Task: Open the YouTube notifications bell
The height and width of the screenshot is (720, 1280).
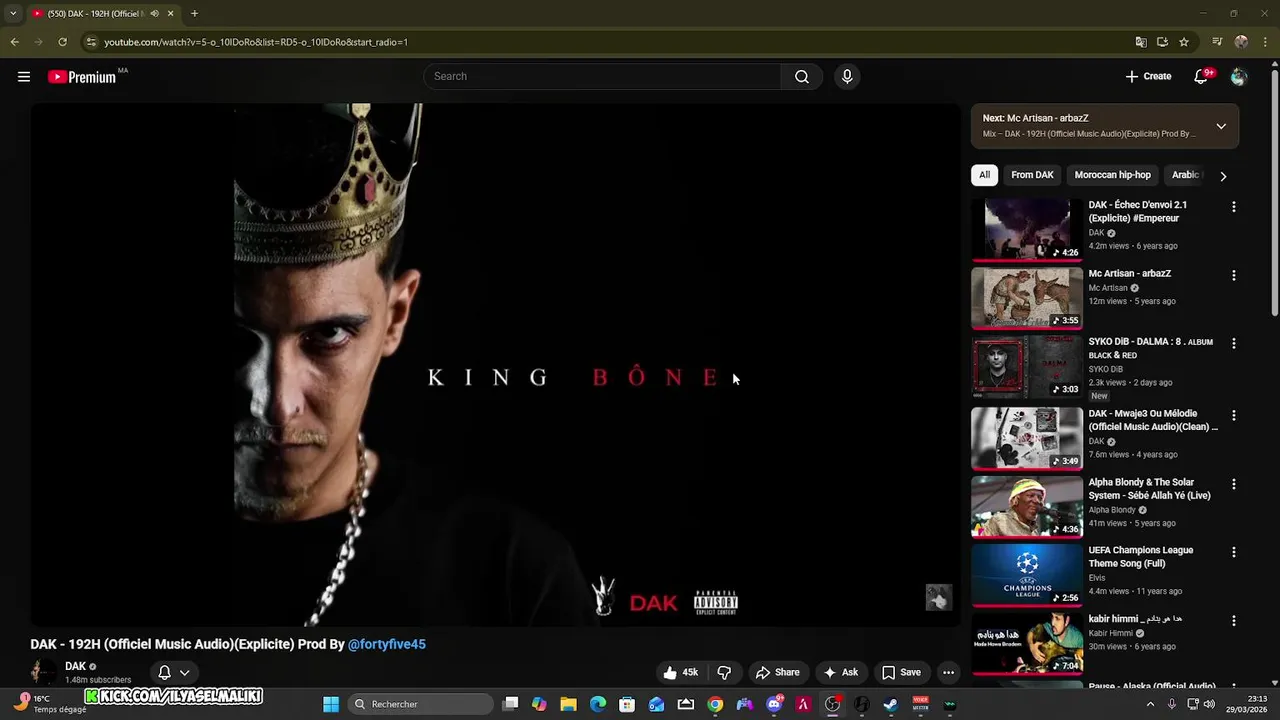Action: (1202, 77)
